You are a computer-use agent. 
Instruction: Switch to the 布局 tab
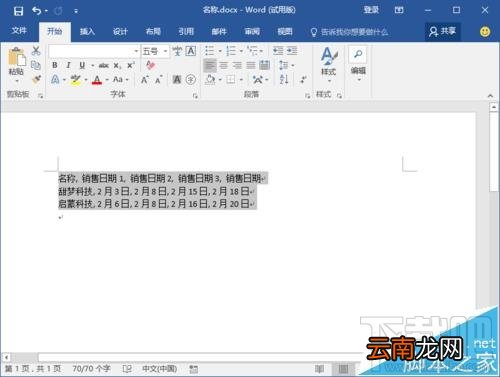point(153,32)
